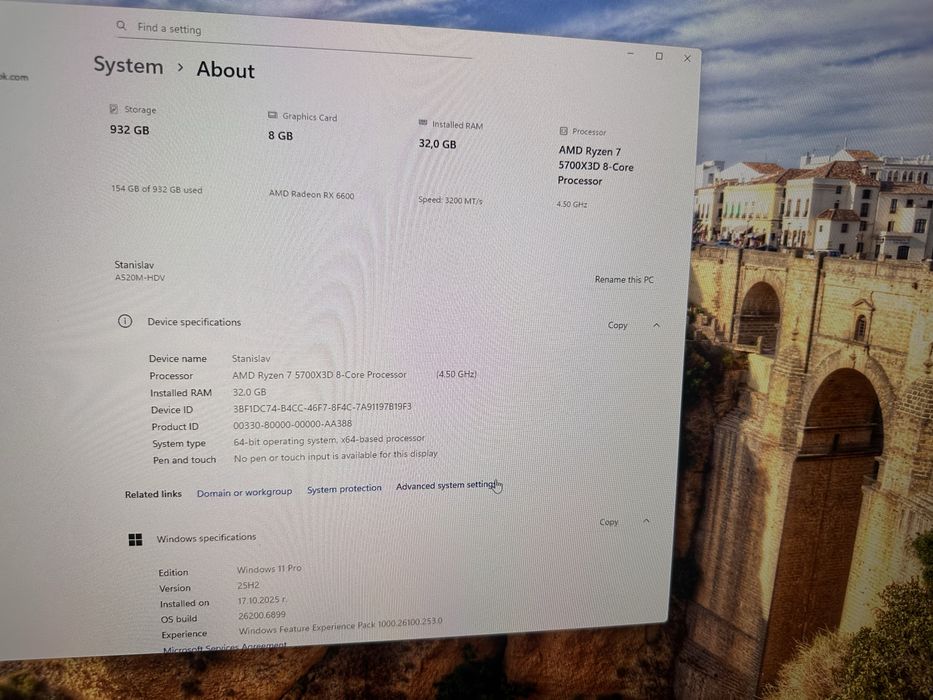Go back to System breadcrumb
Image resolution: width=933 pixels, height=700 pixels.
click(x=128, y=65)
